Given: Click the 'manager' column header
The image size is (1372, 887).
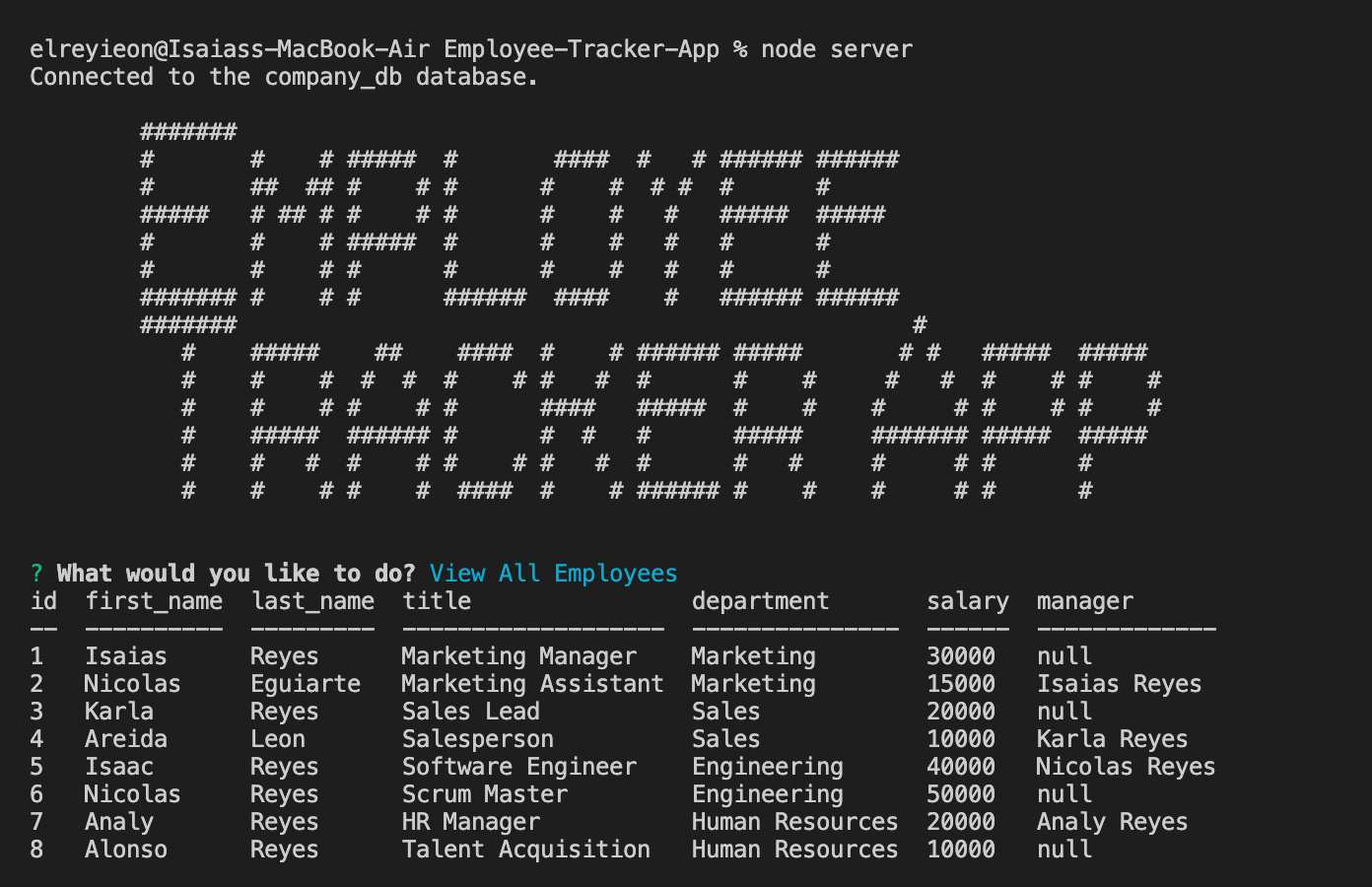Looking at the screenshot, I should click(1085, 601).
